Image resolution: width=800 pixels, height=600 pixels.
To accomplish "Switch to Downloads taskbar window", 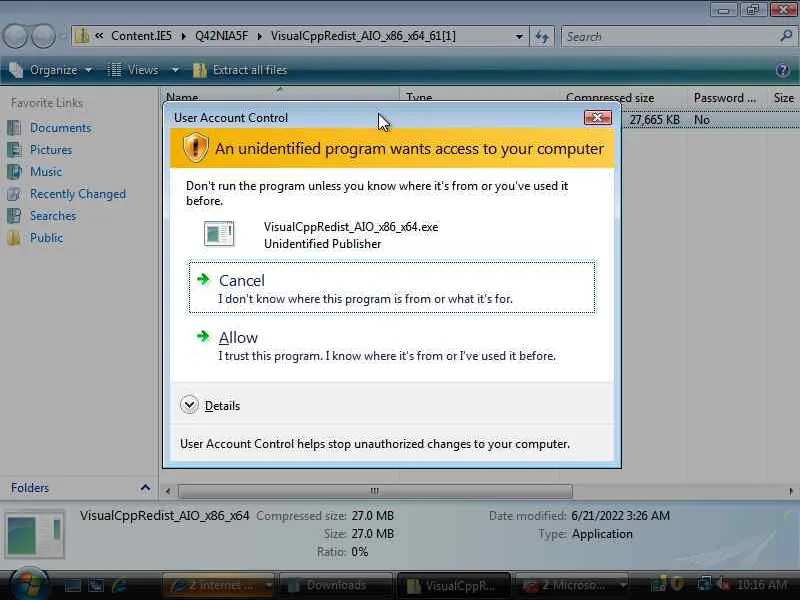I will (x=335, y=585).
